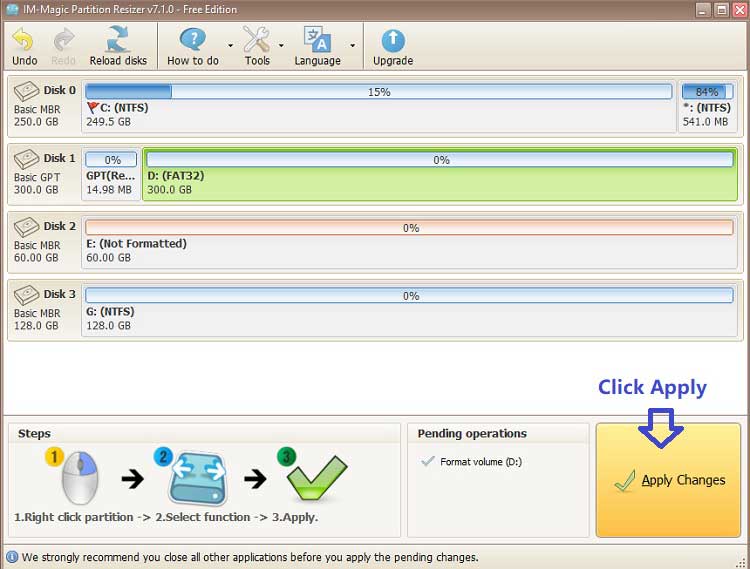Click the greyed Redo arrow icon

64,39
